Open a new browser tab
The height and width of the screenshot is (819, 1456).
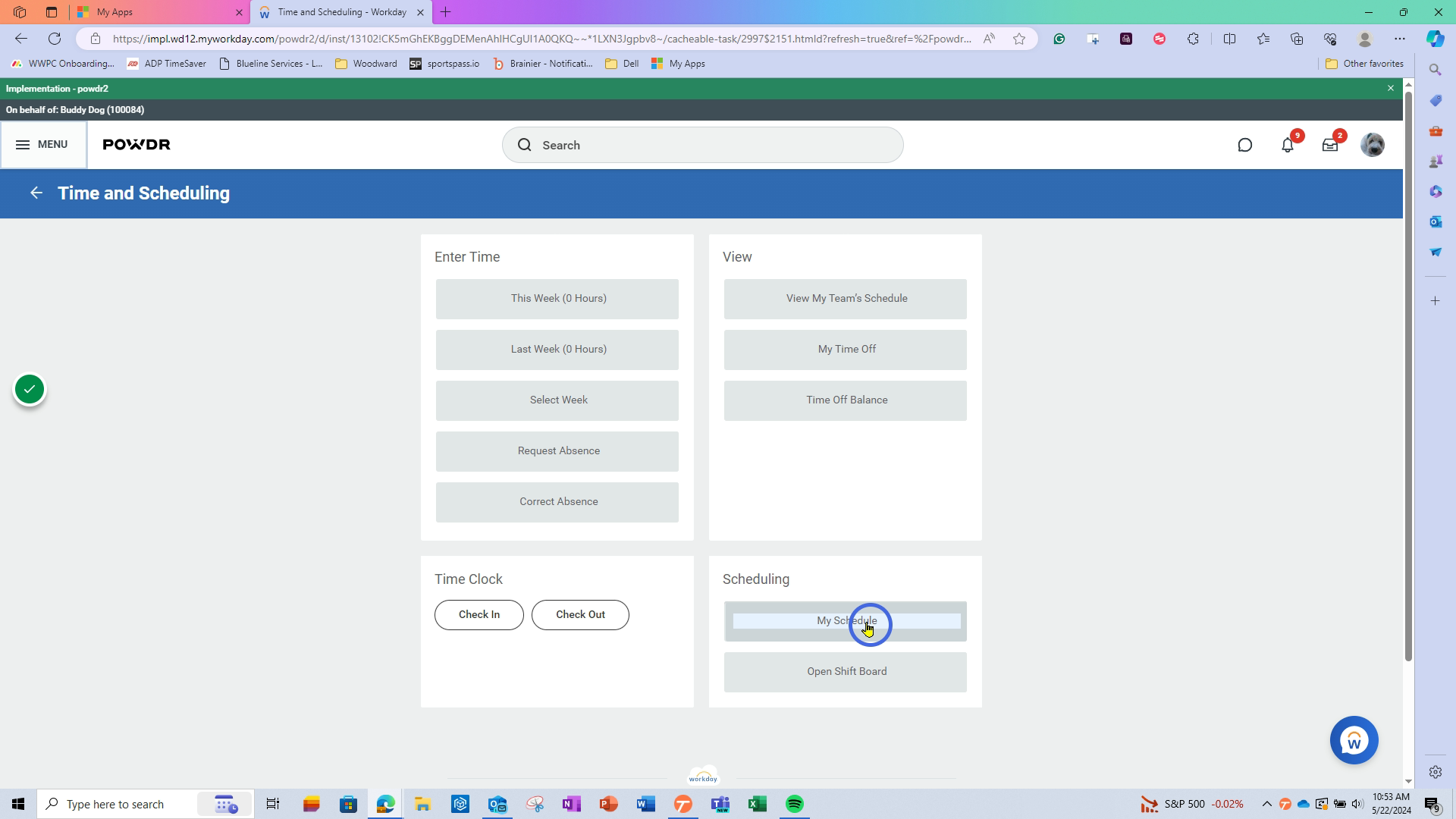point(446,12)
